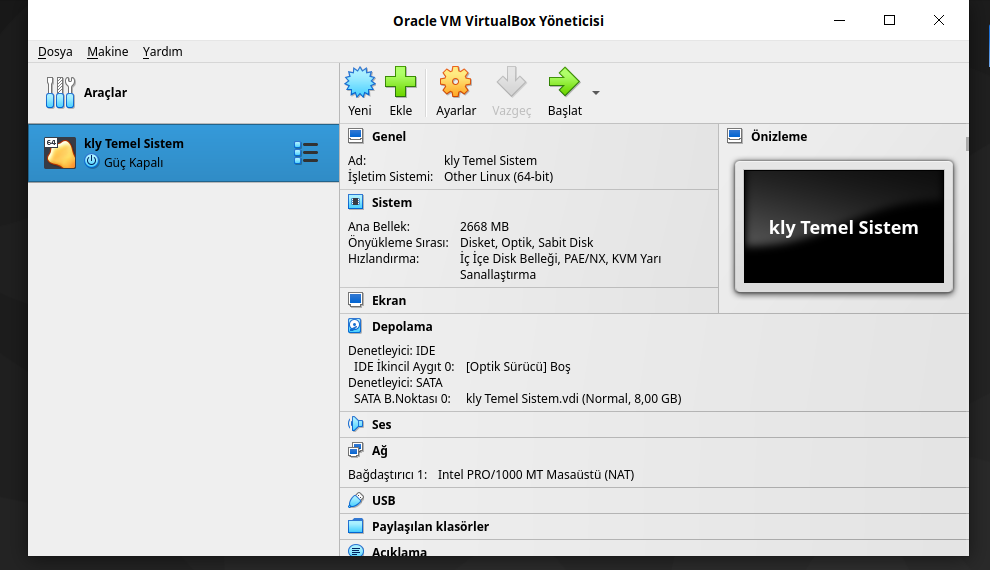Screen dimensions: 990x570
Task: Open machine menu list icon for kly Temel Sistem
Action: coord(306,153)
